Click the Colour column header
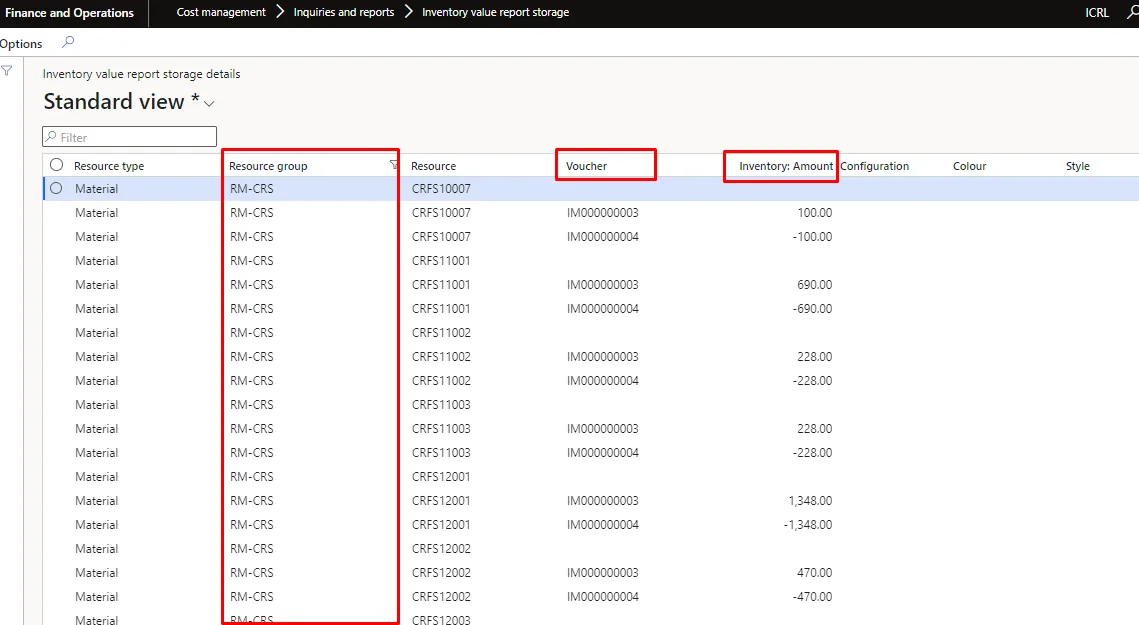 click(x=970, y=166)
